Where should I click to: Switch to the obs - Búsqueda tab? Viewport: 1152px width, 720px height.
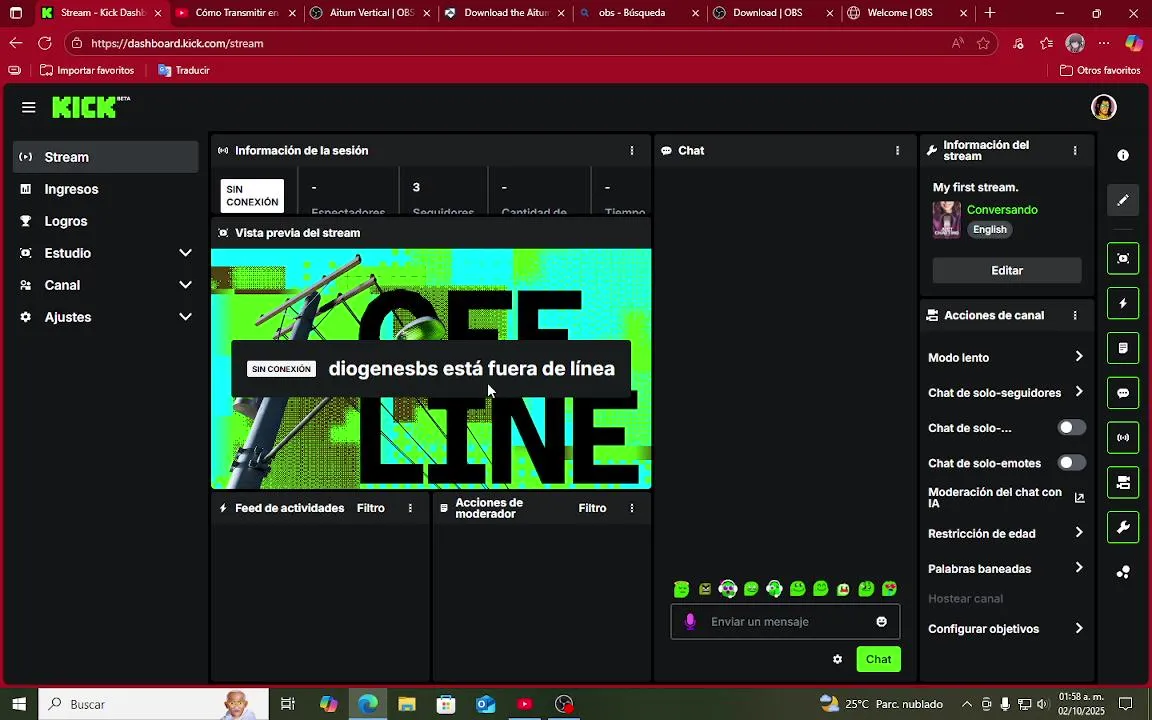[640, 13]
